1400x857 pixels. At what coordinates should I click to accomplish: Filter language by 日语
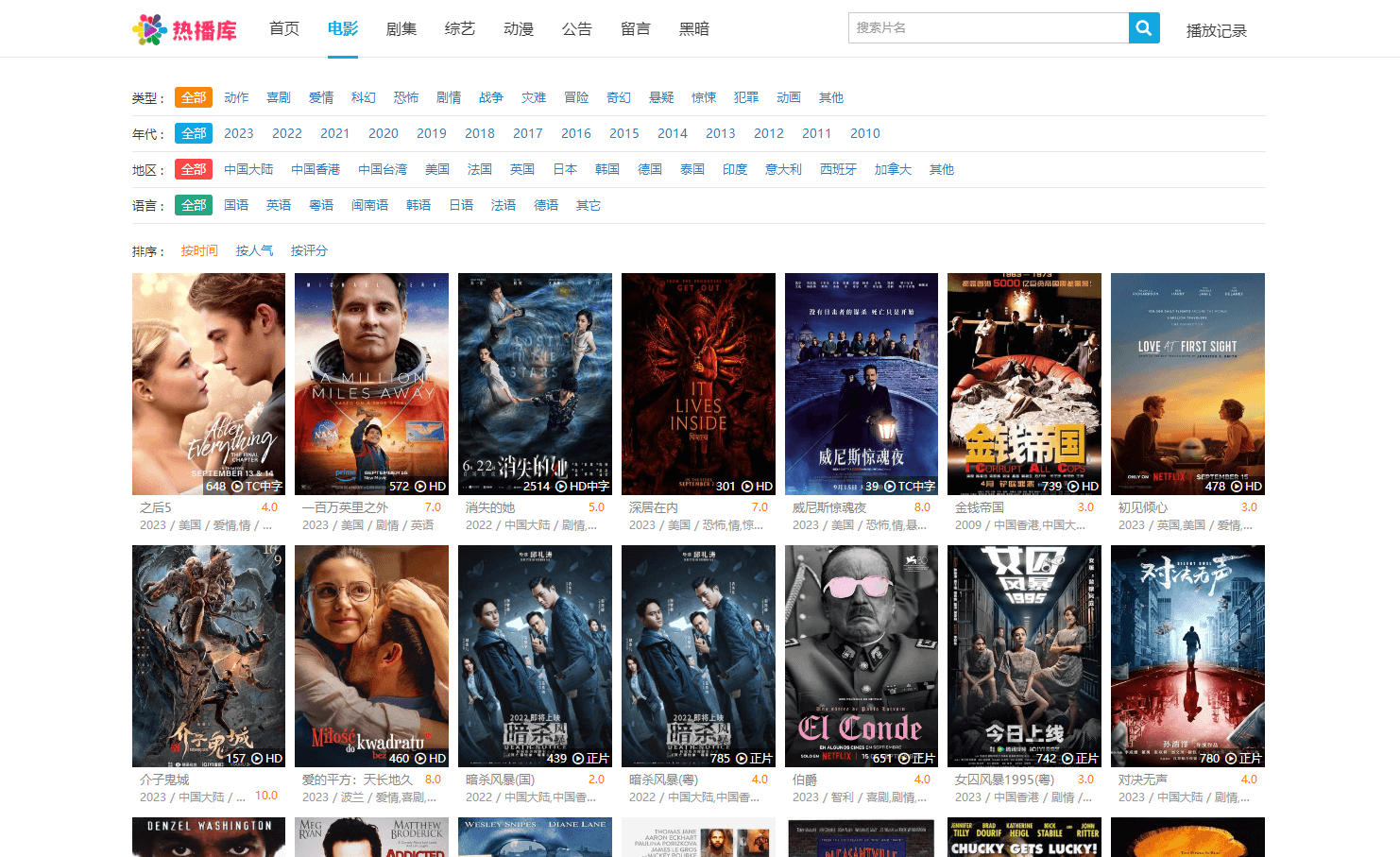[x=461, y=205]
